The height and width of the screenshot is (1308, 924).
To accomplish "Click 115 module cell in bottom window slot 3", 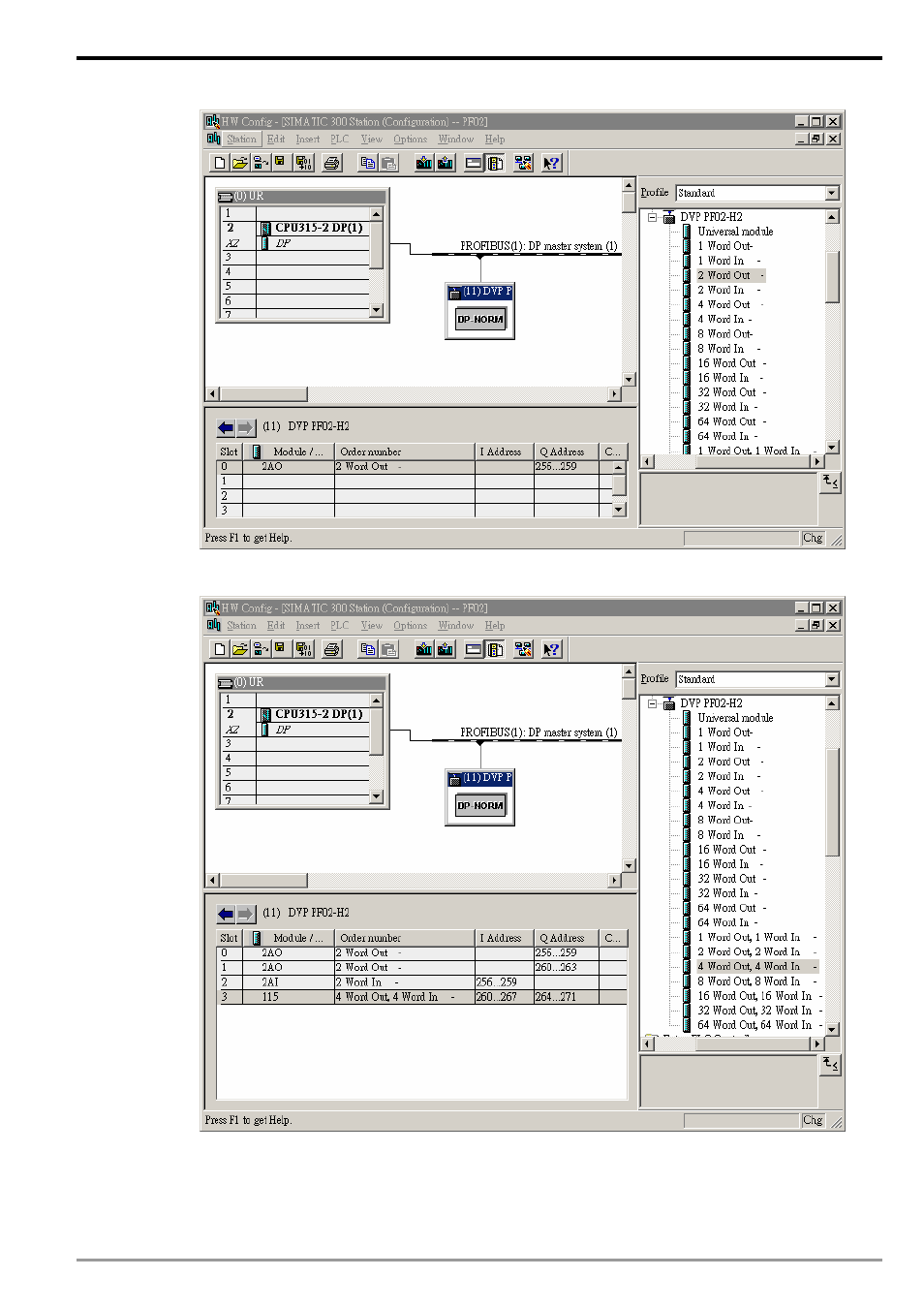I will click(x=288, y=997).
